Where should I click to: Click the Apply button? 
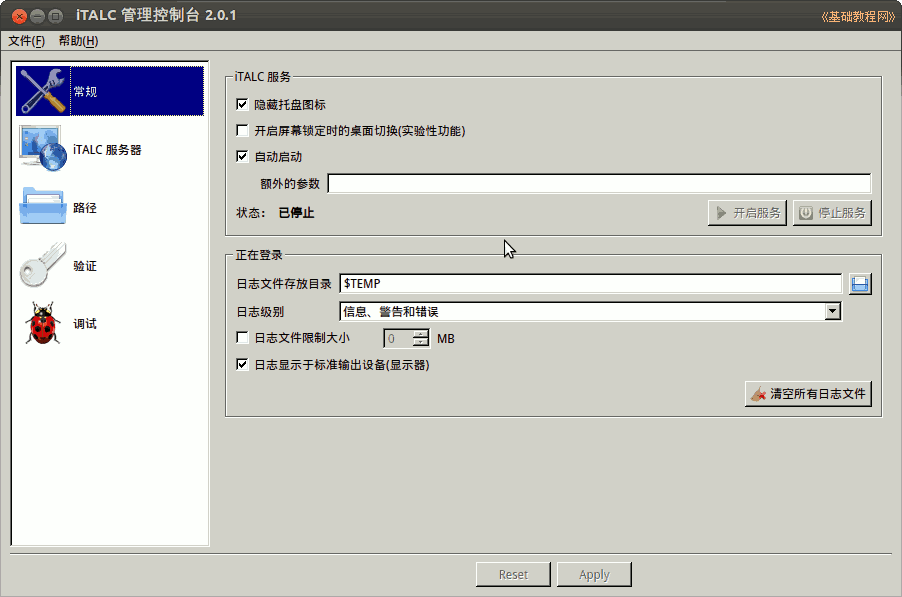point(594,575)
